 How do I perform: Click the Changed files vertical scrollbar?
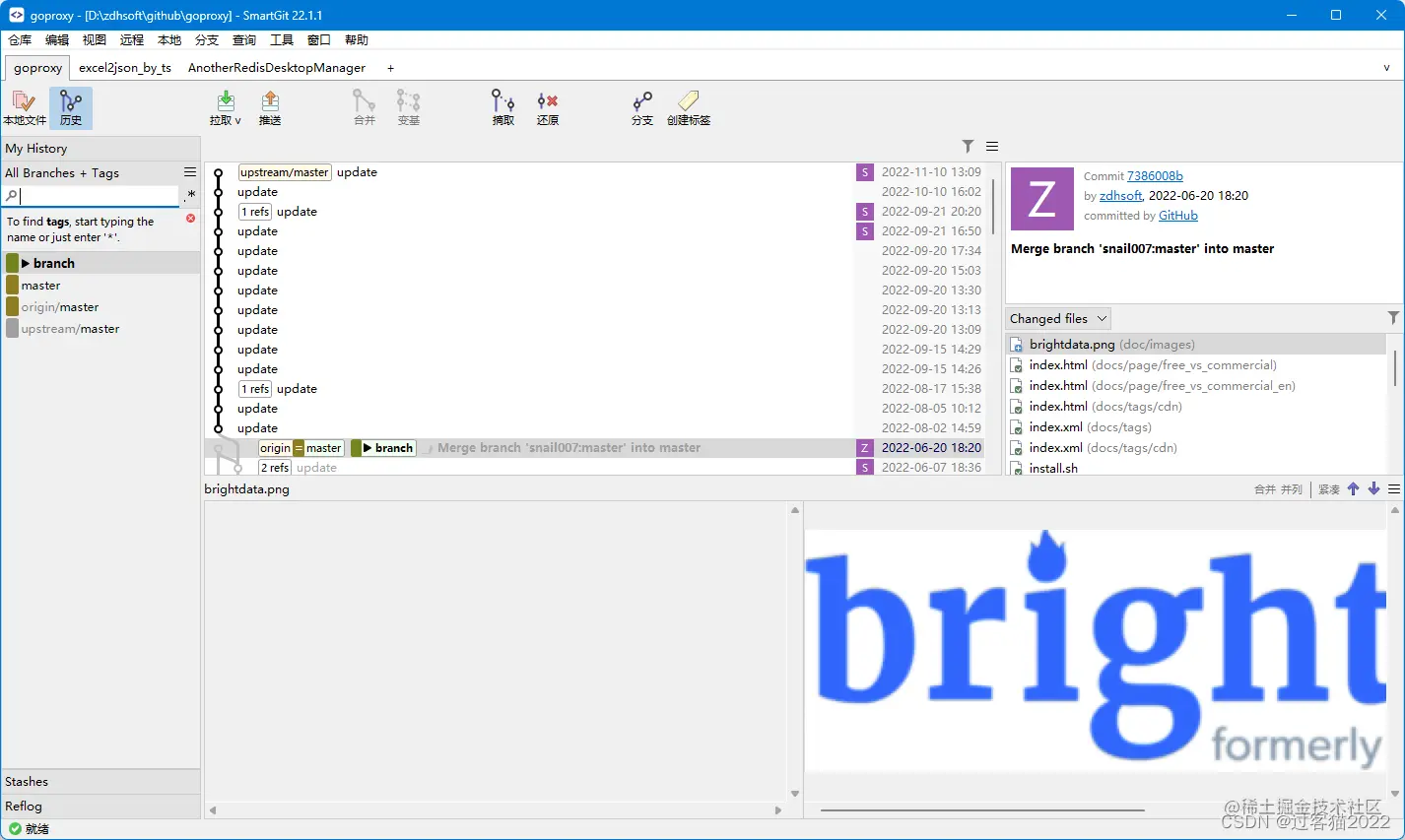pyautogui.click(x=1394, y=367)
